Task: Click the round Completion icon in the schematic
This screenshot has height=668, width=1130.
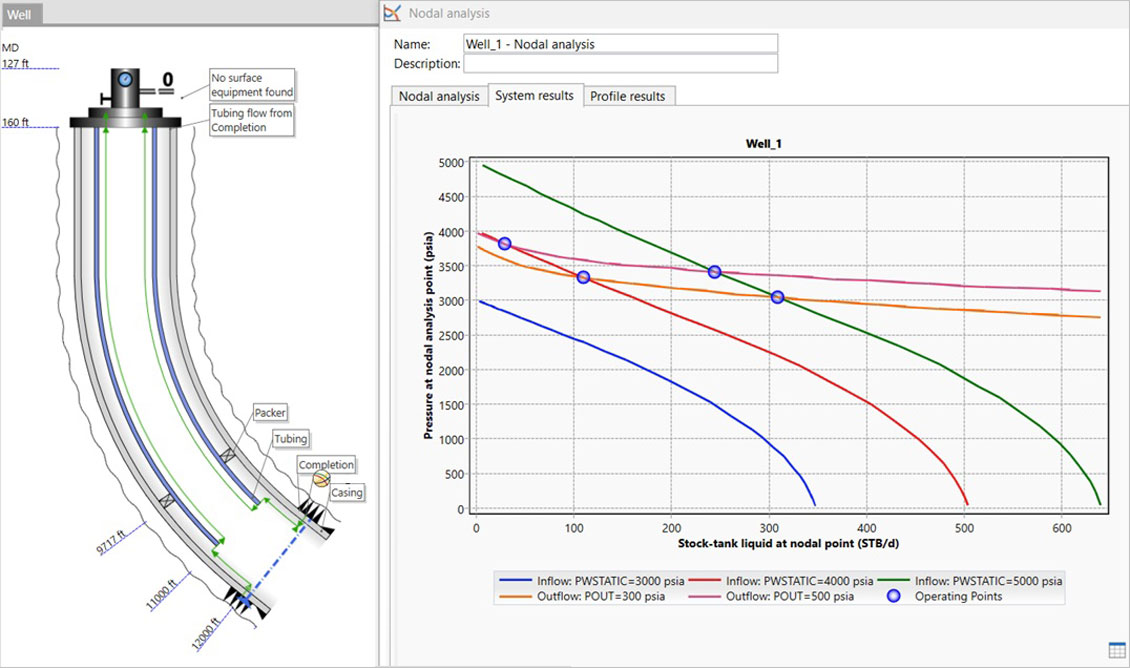Action: coord(320,480)
